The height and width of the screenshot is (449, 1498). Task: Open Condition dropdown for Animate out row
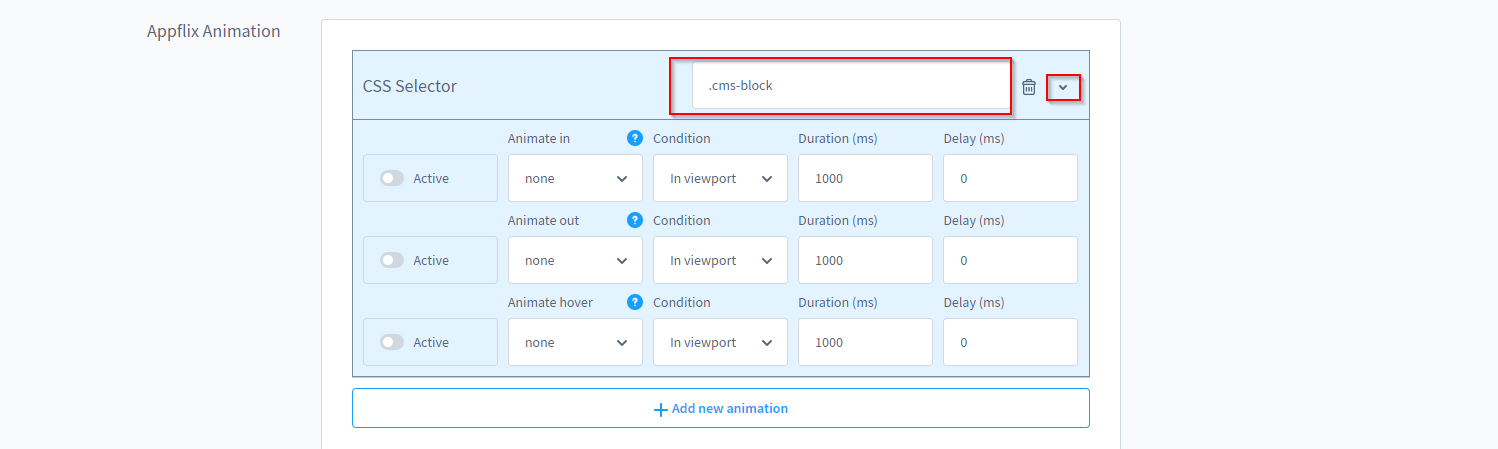[720, 260]
